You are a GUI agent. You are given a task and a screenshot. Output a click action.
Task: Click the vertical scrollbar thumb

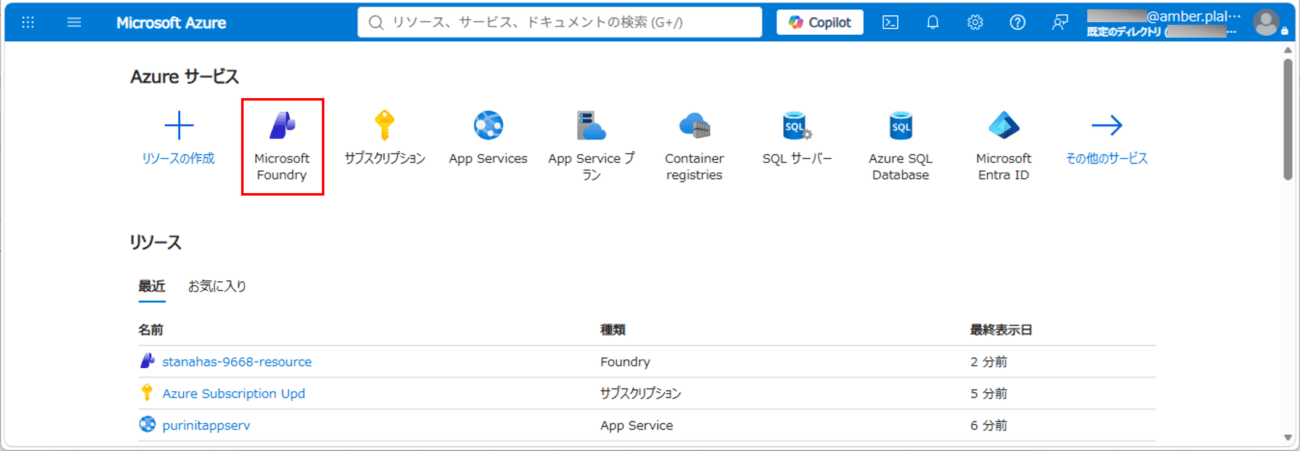[x=1288, y=120]
